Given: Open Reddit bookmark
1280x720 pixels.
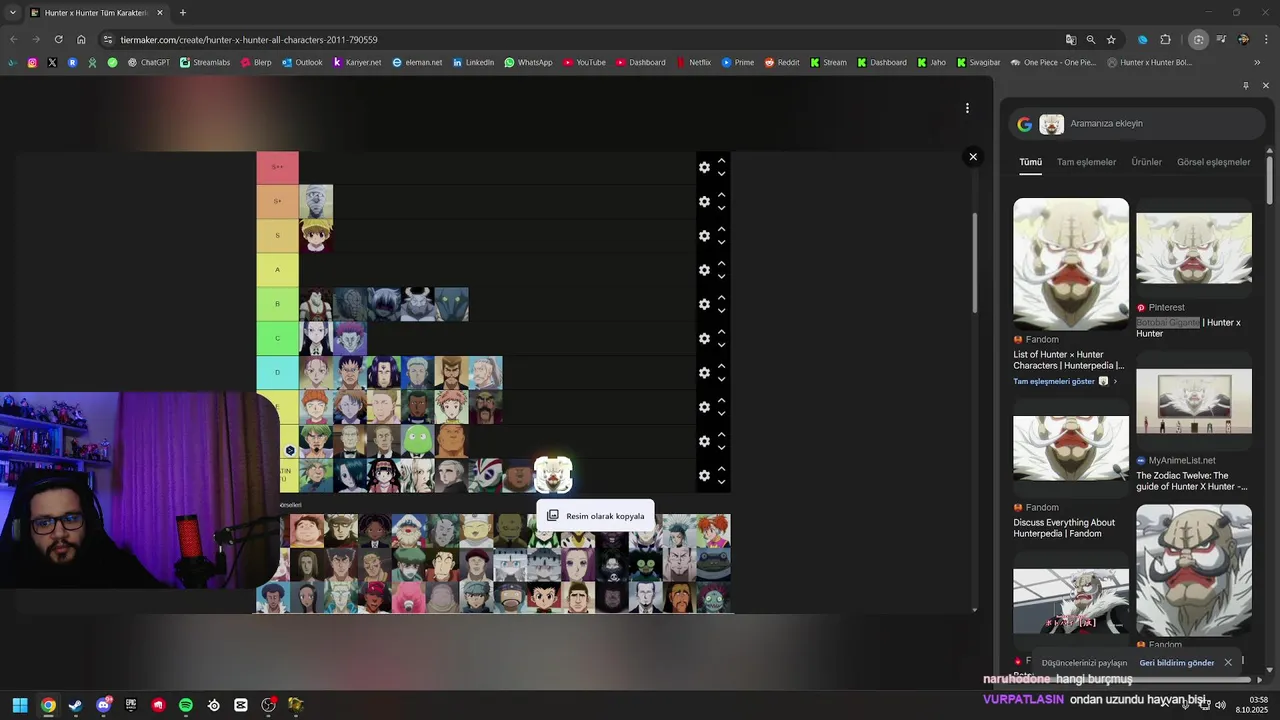Looking at the screenshot, I should pyautogui.click(x=782, y=62).
